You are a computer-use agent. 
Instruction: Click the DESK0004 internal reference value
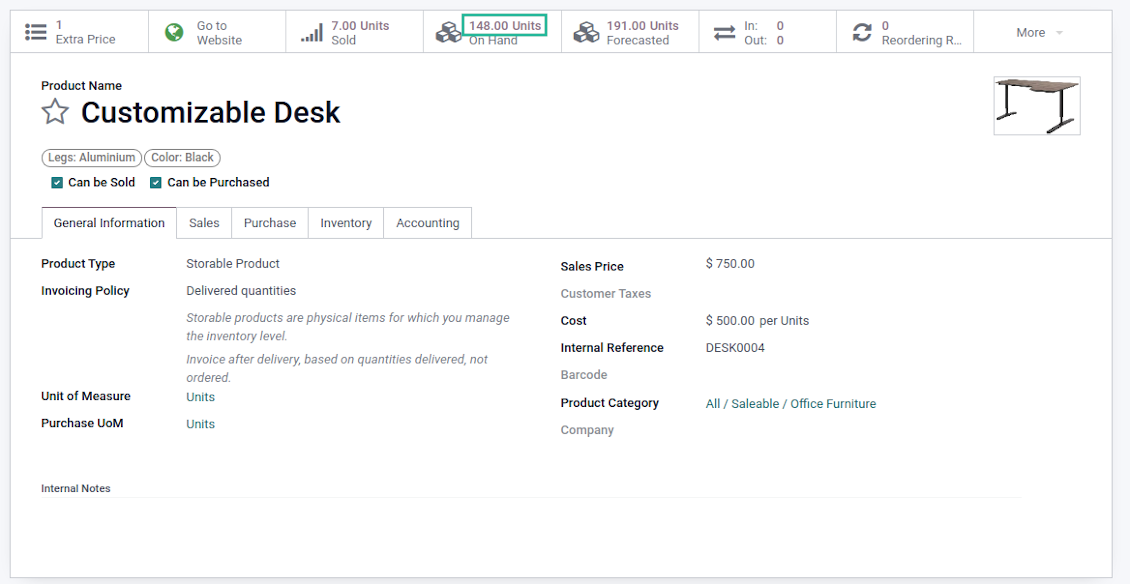pyautogui.click(x=735, y=348)
